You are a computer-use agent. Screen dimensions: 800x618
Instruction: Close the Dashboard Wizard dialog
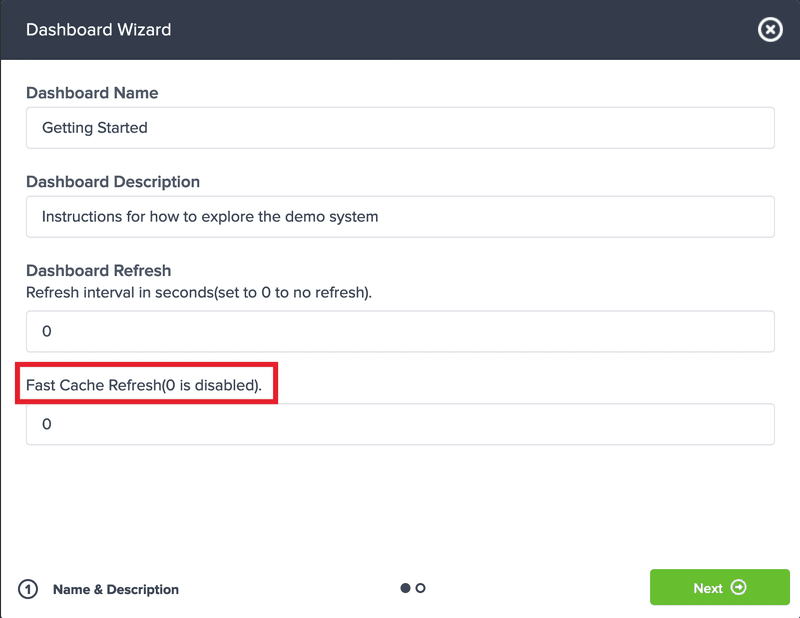pos(769,30)
